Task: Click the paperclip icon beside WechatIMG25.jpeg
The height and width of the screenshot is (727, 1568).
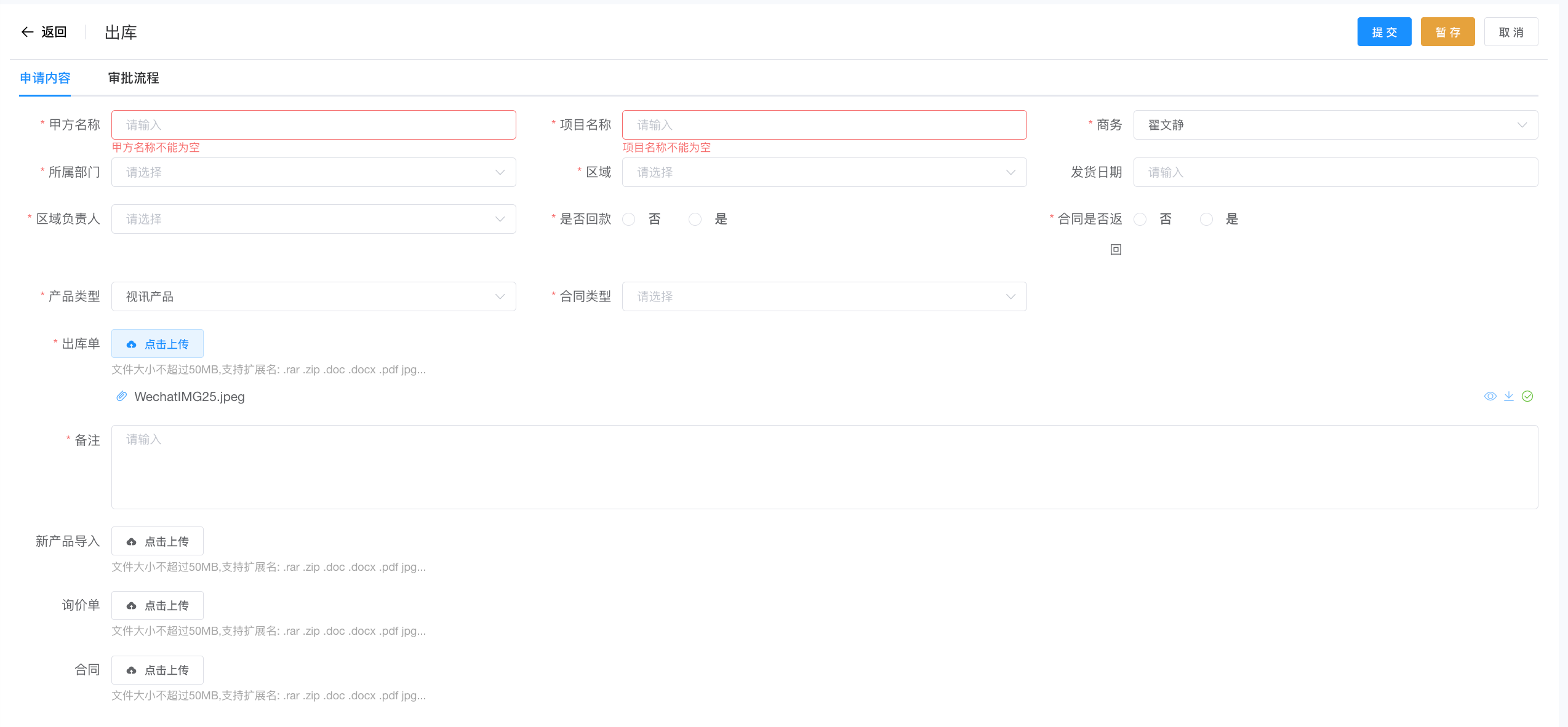Action: [x=122, y=397]
